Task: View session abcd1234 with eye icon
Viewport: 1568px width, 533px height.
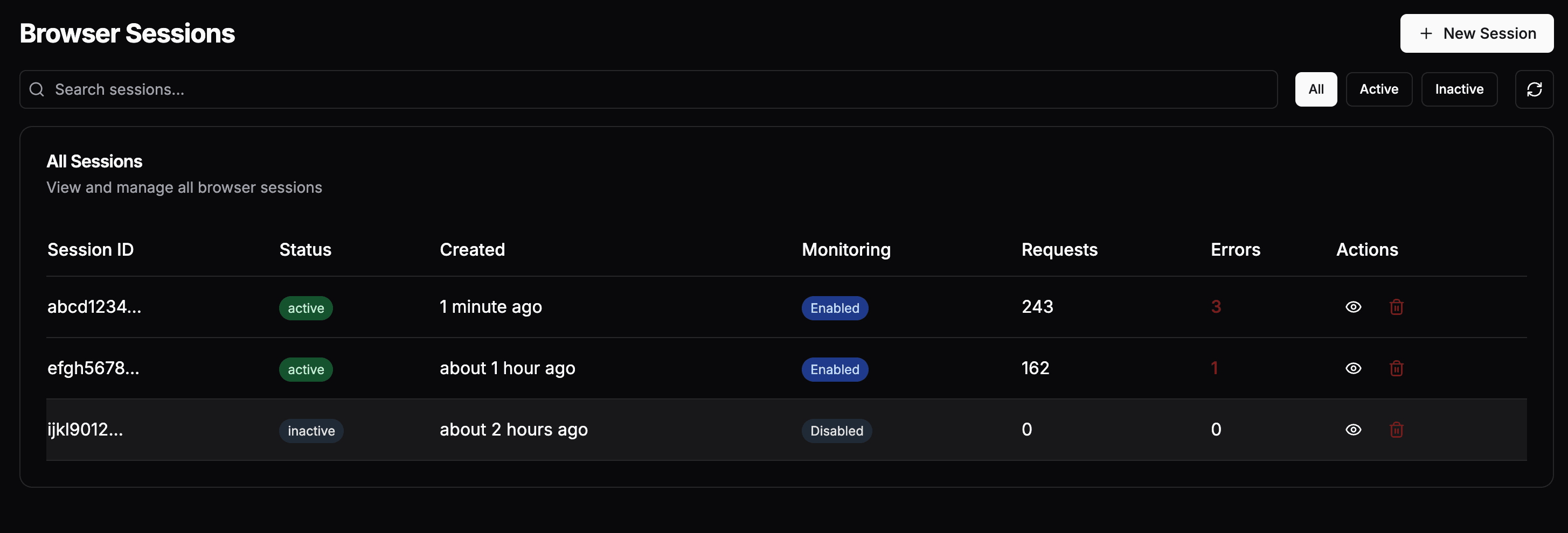Action: coord(1353,307)
